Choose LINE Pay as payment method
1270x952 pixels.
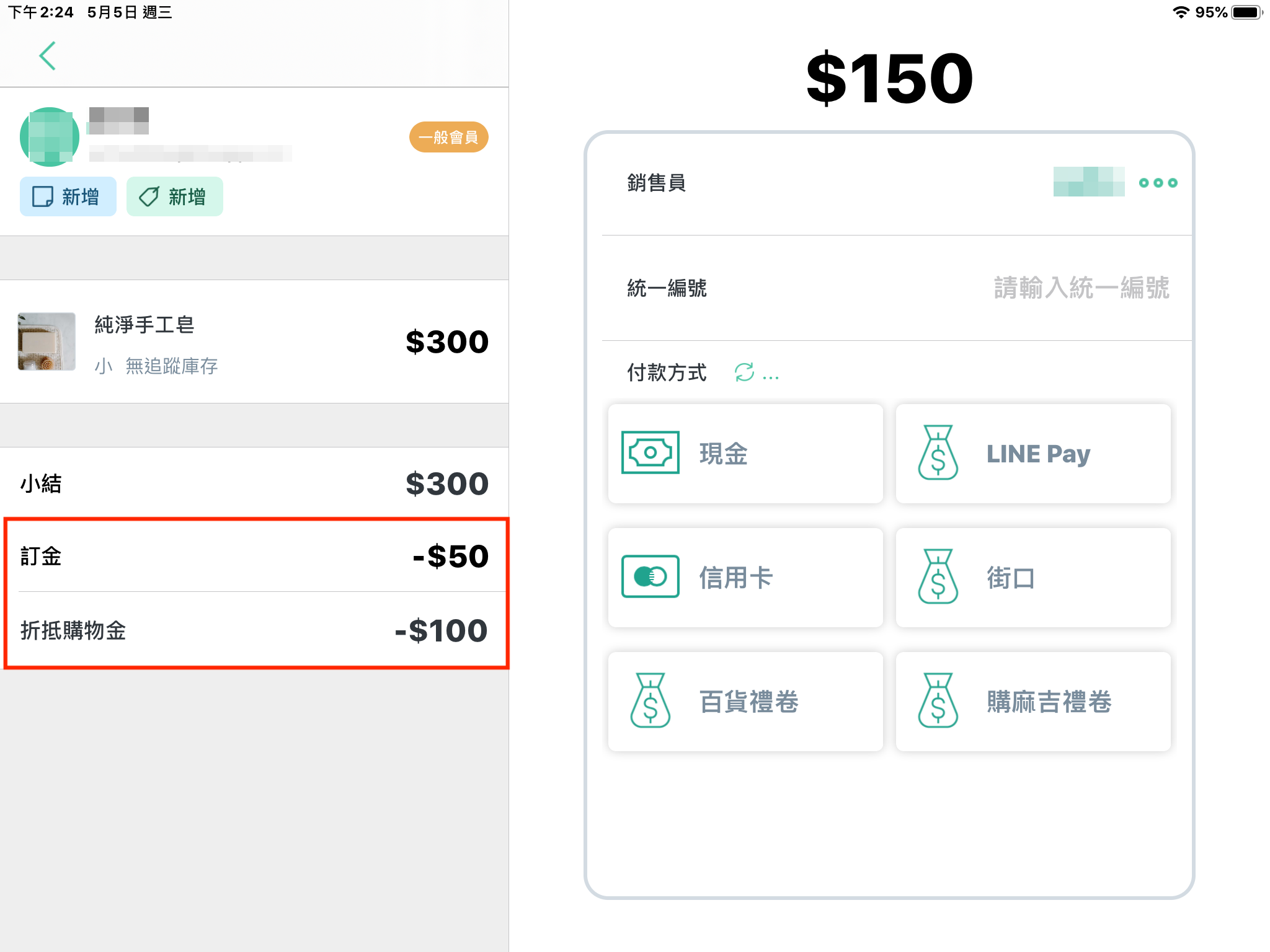[x=1033, y=454]
